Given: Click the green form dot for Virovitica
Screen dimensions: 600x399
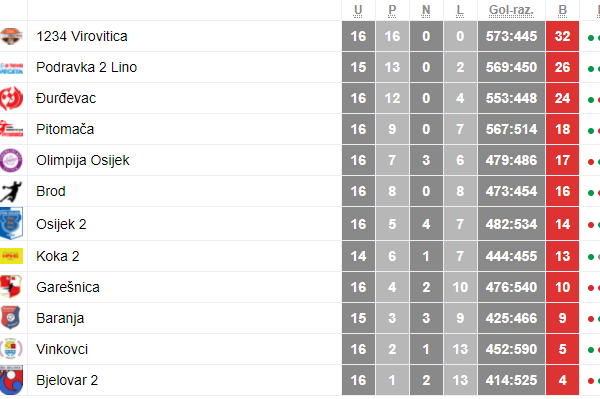Looking at the screenshot, I should 591,38.
